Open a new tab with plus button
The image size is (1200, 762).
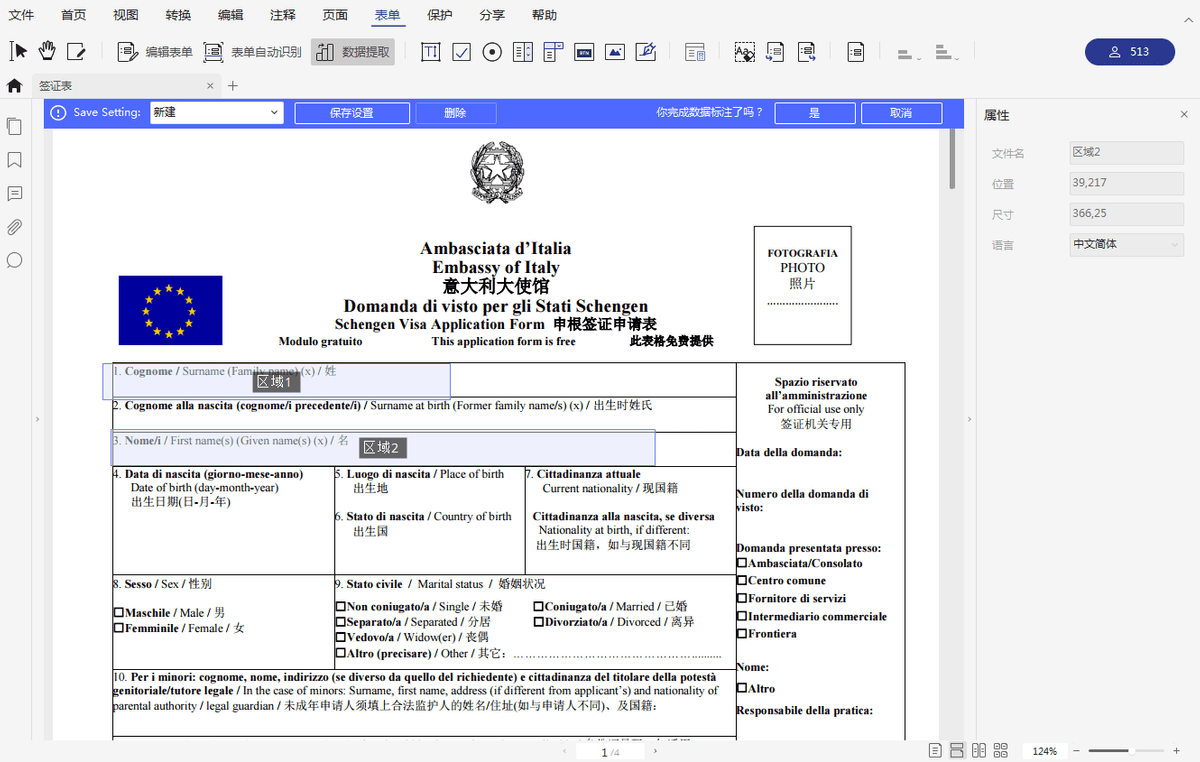pyautogui.click(x=233, y=86)
